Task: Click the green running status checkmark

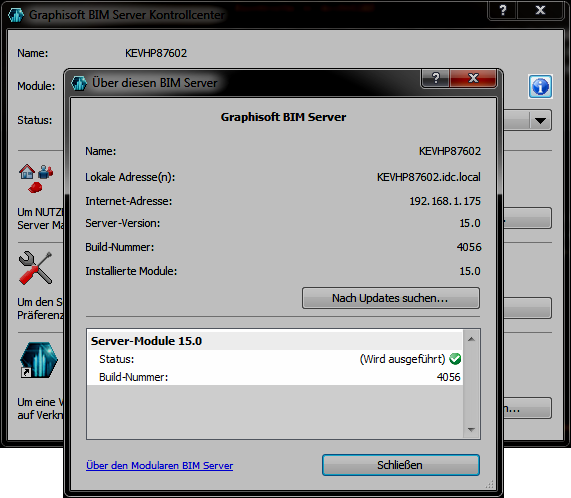Action: click(455, 359)
